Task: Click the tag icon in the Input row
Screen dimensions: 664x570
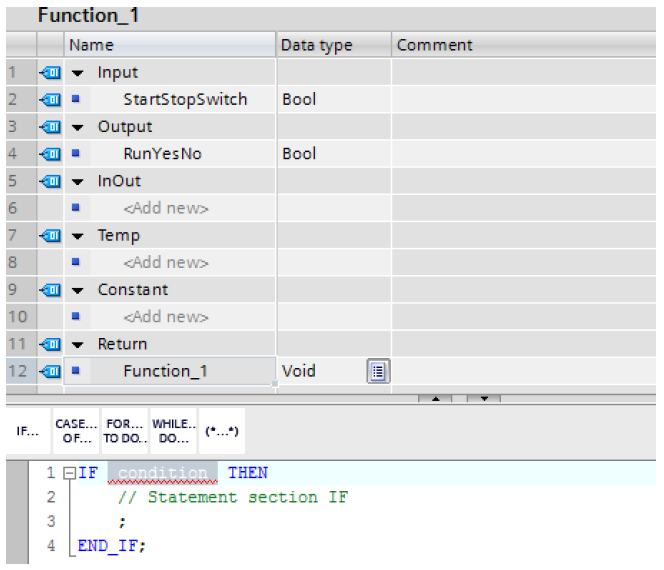Action: tap(50, 73)
